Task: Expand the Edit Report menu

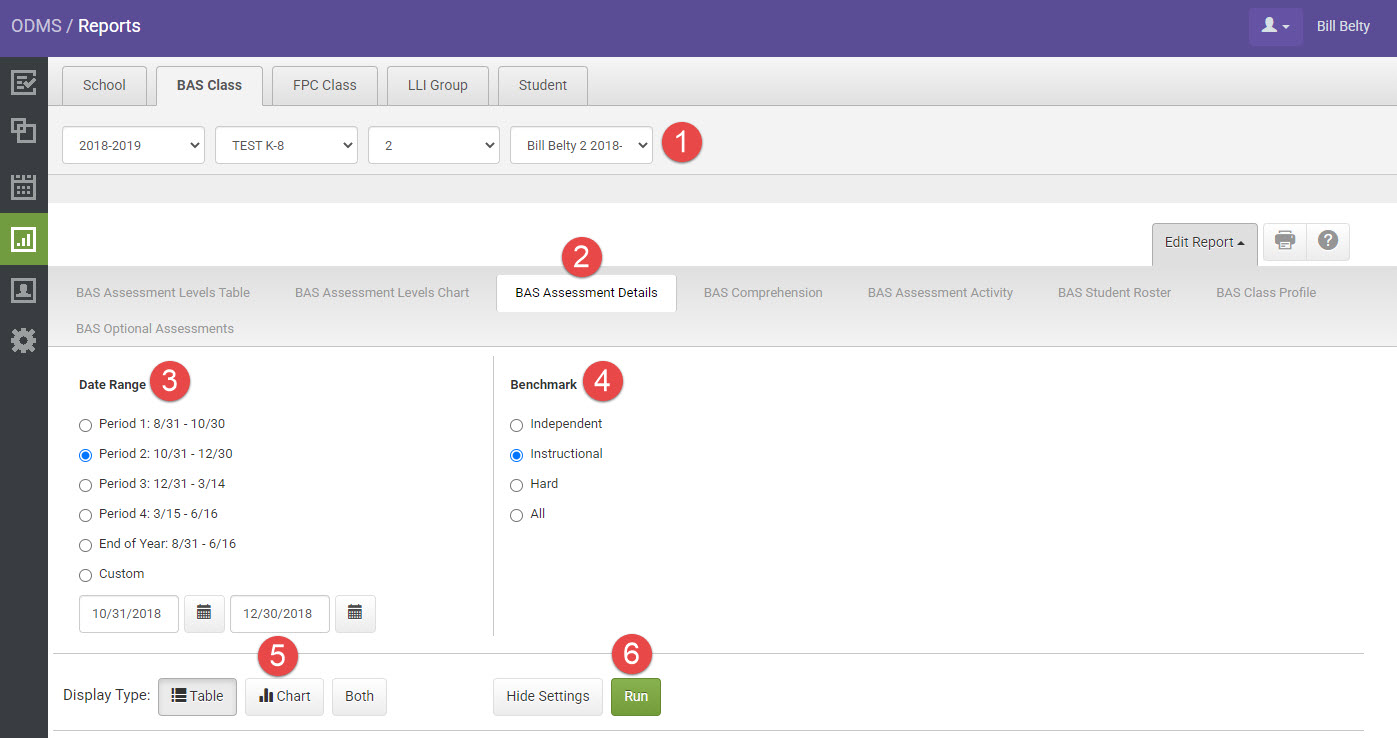Action: pyautogui.click(x=1204, y=242)
